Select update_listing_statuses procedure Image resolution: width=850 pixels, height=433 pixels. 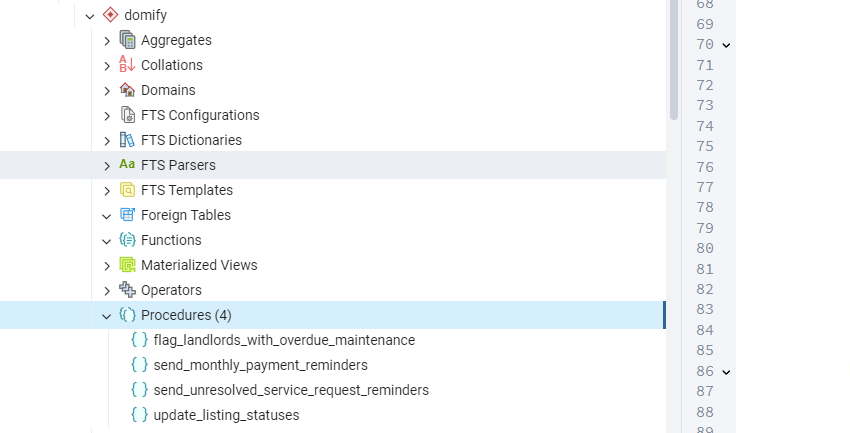[226, 415]
